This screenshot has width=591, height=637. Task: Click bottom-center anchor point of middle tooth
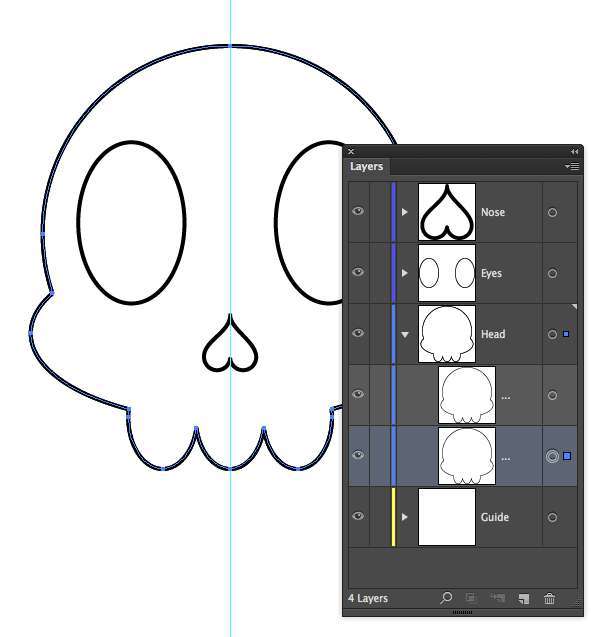coord(230,469)
